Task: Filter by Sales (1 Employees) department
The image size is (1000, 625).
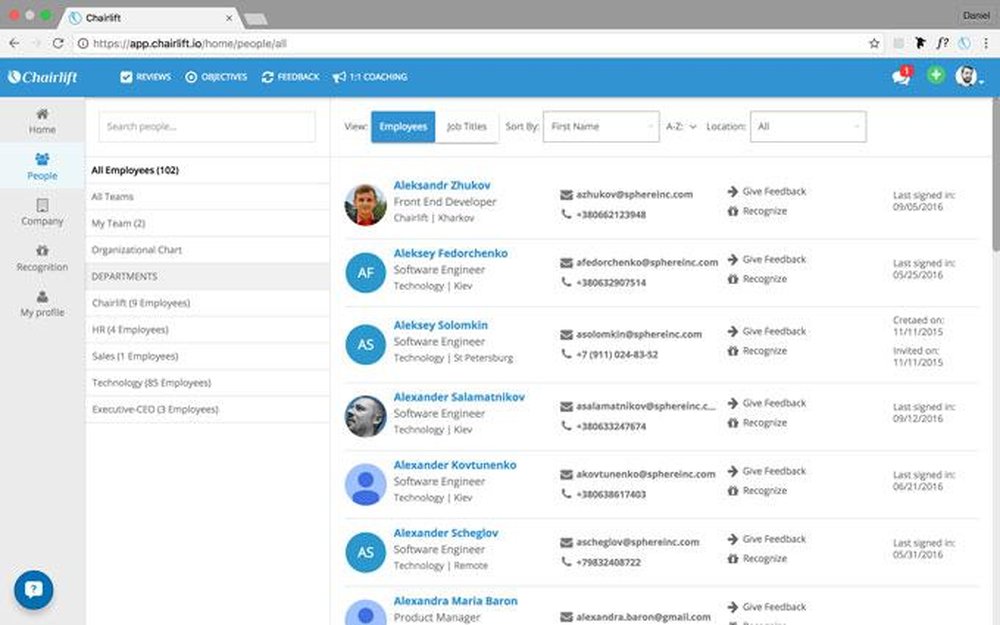Action: pos(207,356)
